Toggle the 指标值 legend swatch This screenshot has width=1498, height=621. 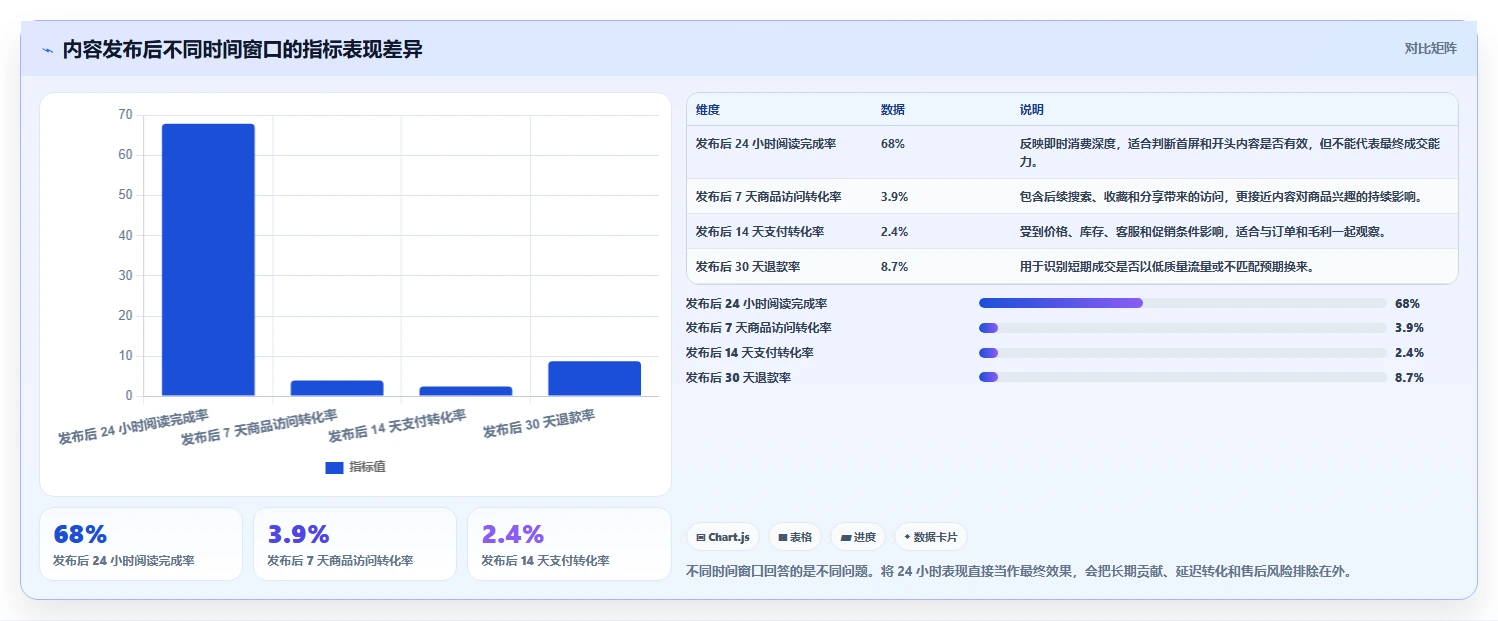334,467
